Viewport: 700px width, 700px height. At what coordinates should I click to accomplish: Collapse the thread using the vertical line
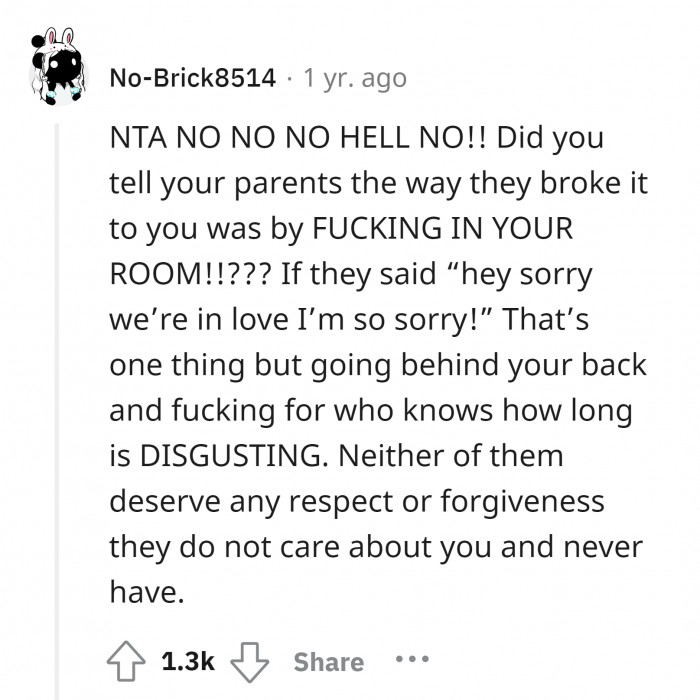coord(57,400)
